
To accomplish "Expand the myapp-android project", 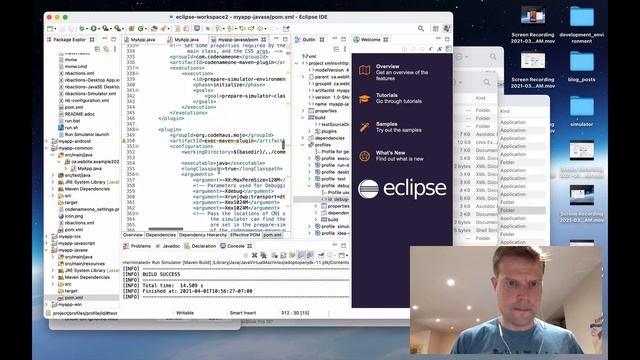I will (x=47, y=141).
